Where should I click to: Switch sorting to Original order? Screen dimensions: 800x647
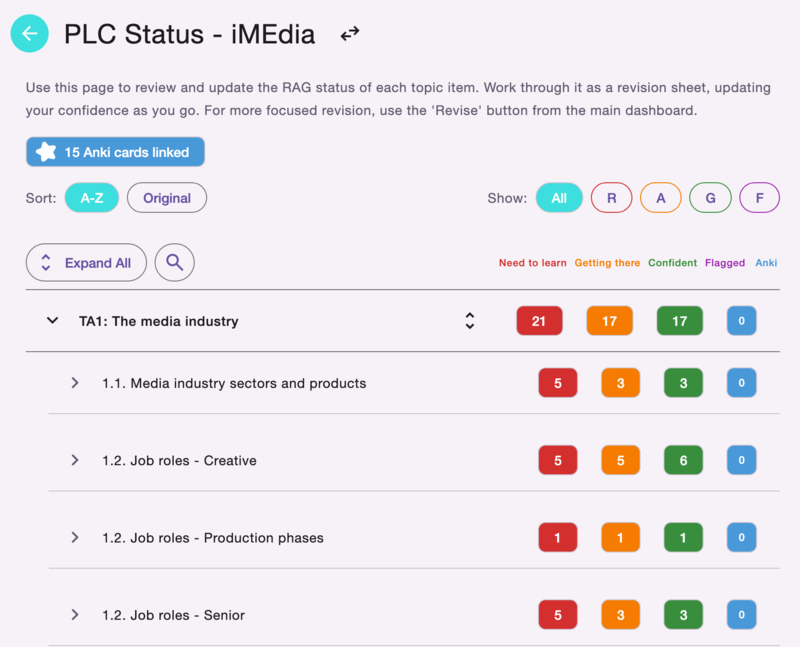[x=167, y=197]
